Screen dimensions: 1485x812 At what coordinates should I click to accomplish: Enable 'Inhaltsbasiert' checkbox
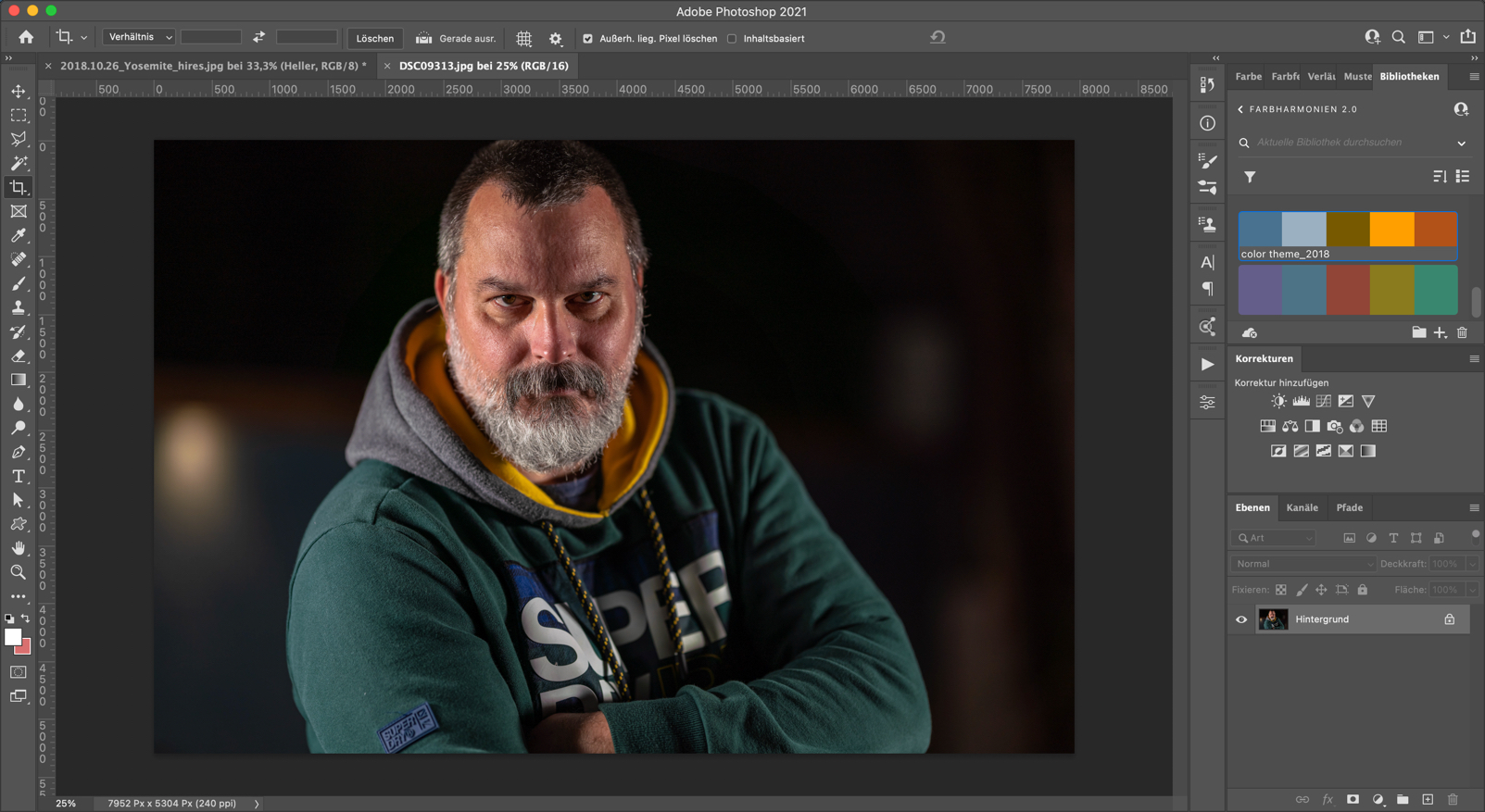tap(732, 39)
